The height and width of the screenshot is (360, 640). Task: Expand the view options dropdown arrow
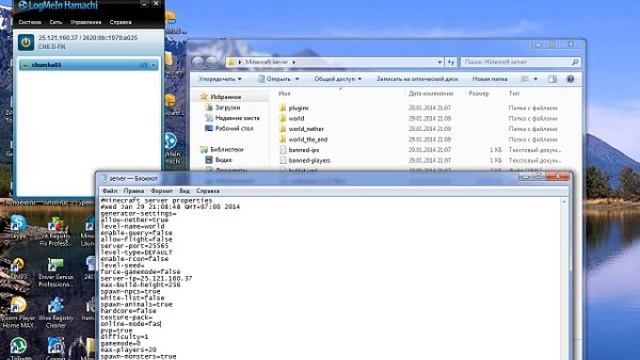pos(536,79)
